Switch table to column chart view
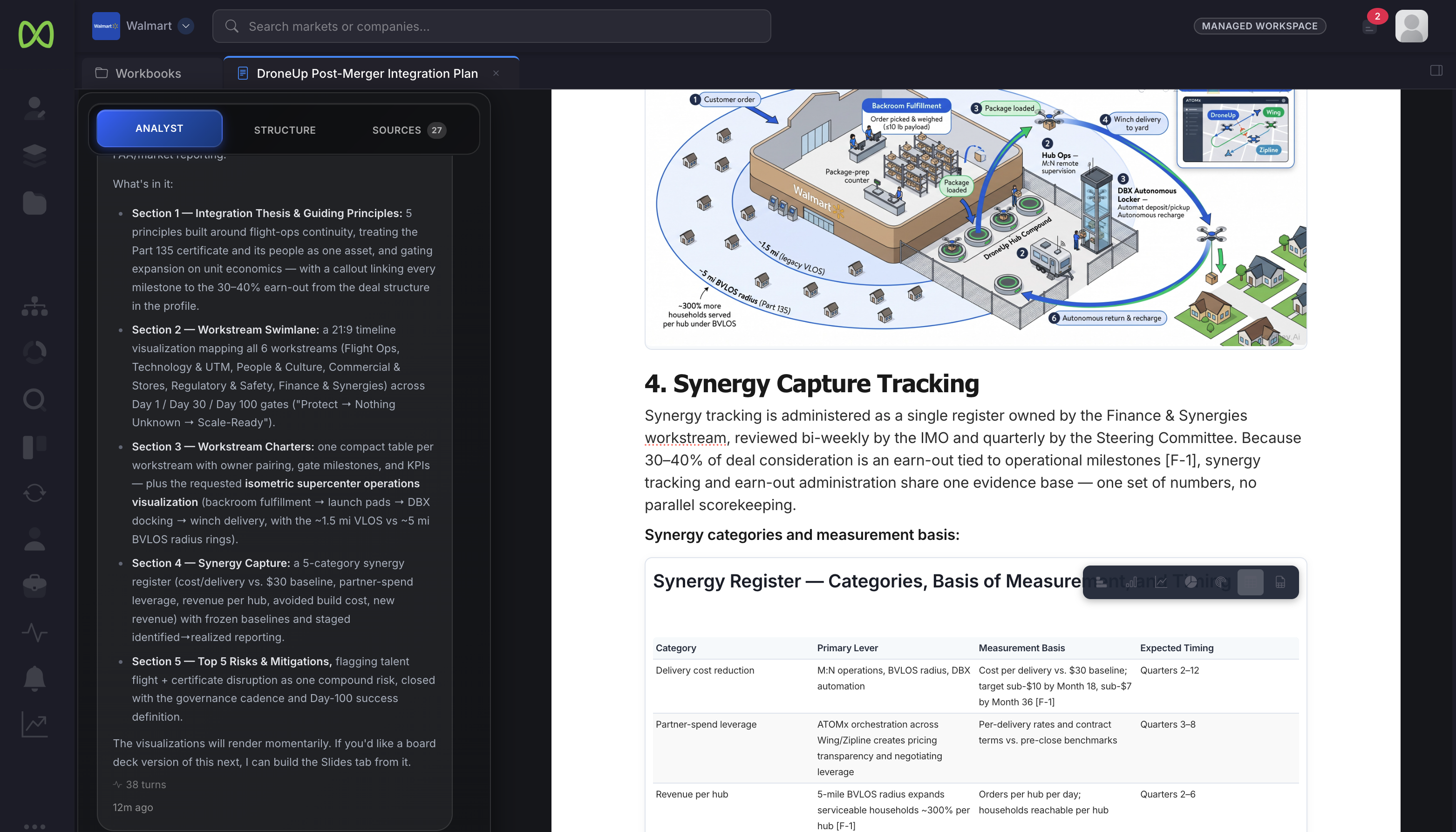Image resolution: width=1456 pixels, height=832 pixels. [1131, 582]
